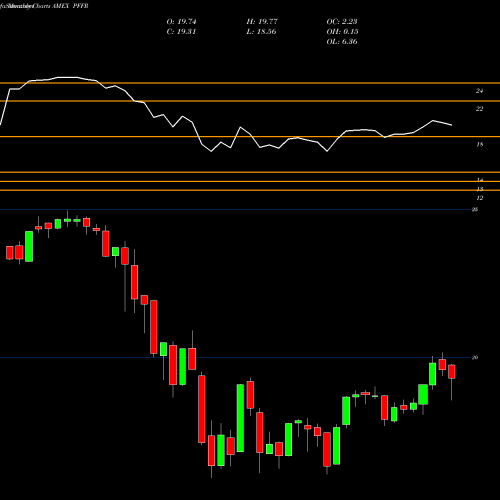Click the "12" axis label in upper indicator panel
Viewport: 500px width, 500px height.
click(x=479, y=198)
